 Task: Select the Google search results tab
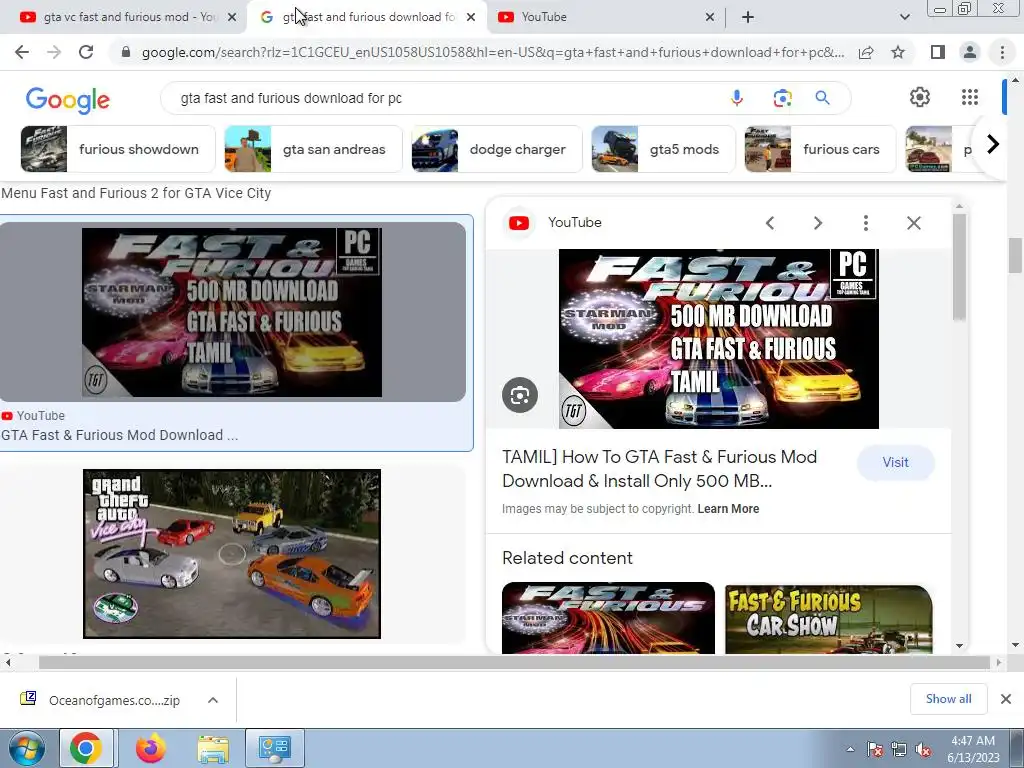click(366, 17)
